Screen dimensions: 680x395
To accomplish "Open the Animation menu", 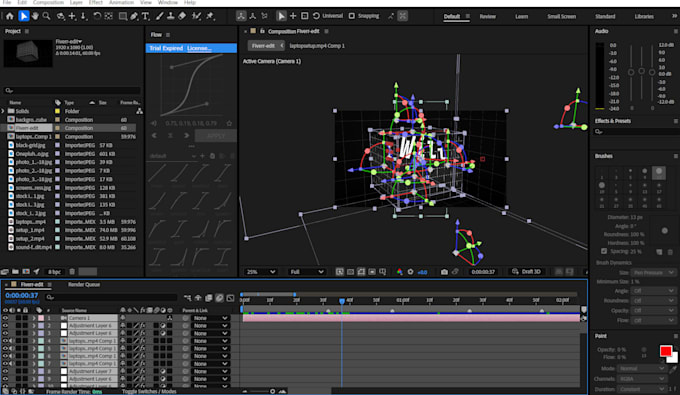I will 121,3.
